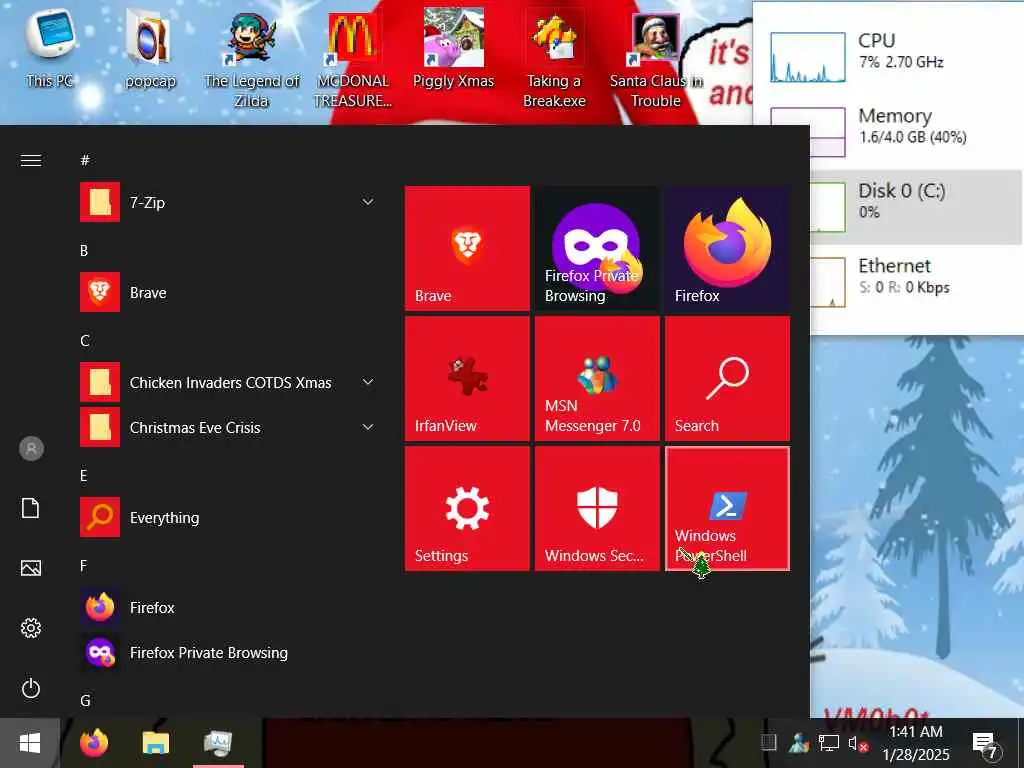Click the letter B section header
1024x768 pixels.
click(x=84, y=251)
